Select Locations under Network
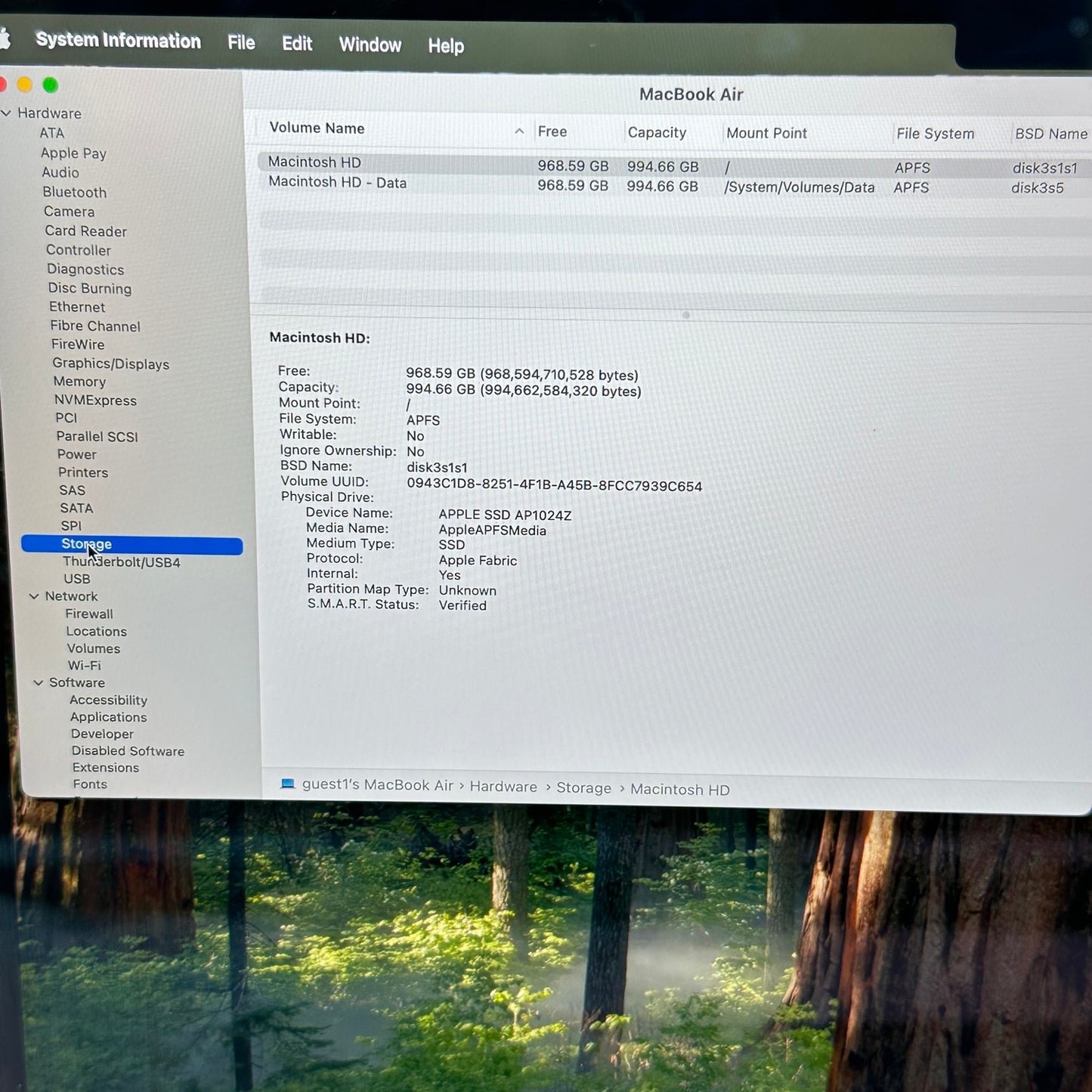 point(97,631)
